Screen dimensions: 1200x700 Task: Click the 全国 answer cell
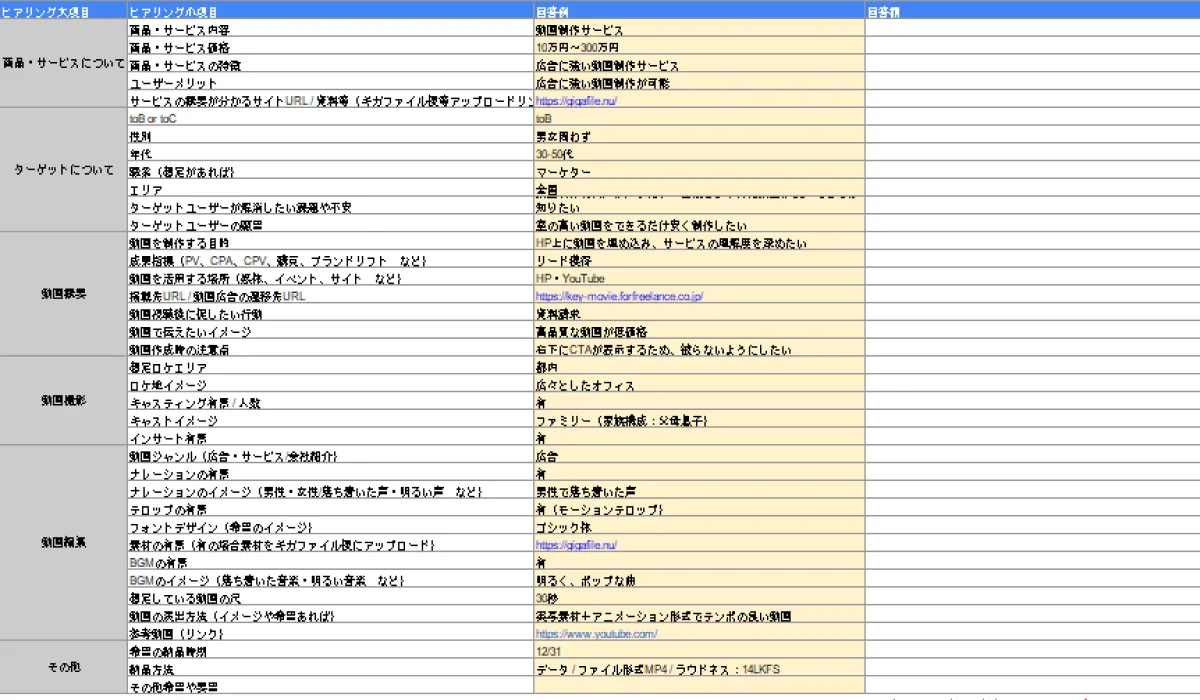coord(699,190)
